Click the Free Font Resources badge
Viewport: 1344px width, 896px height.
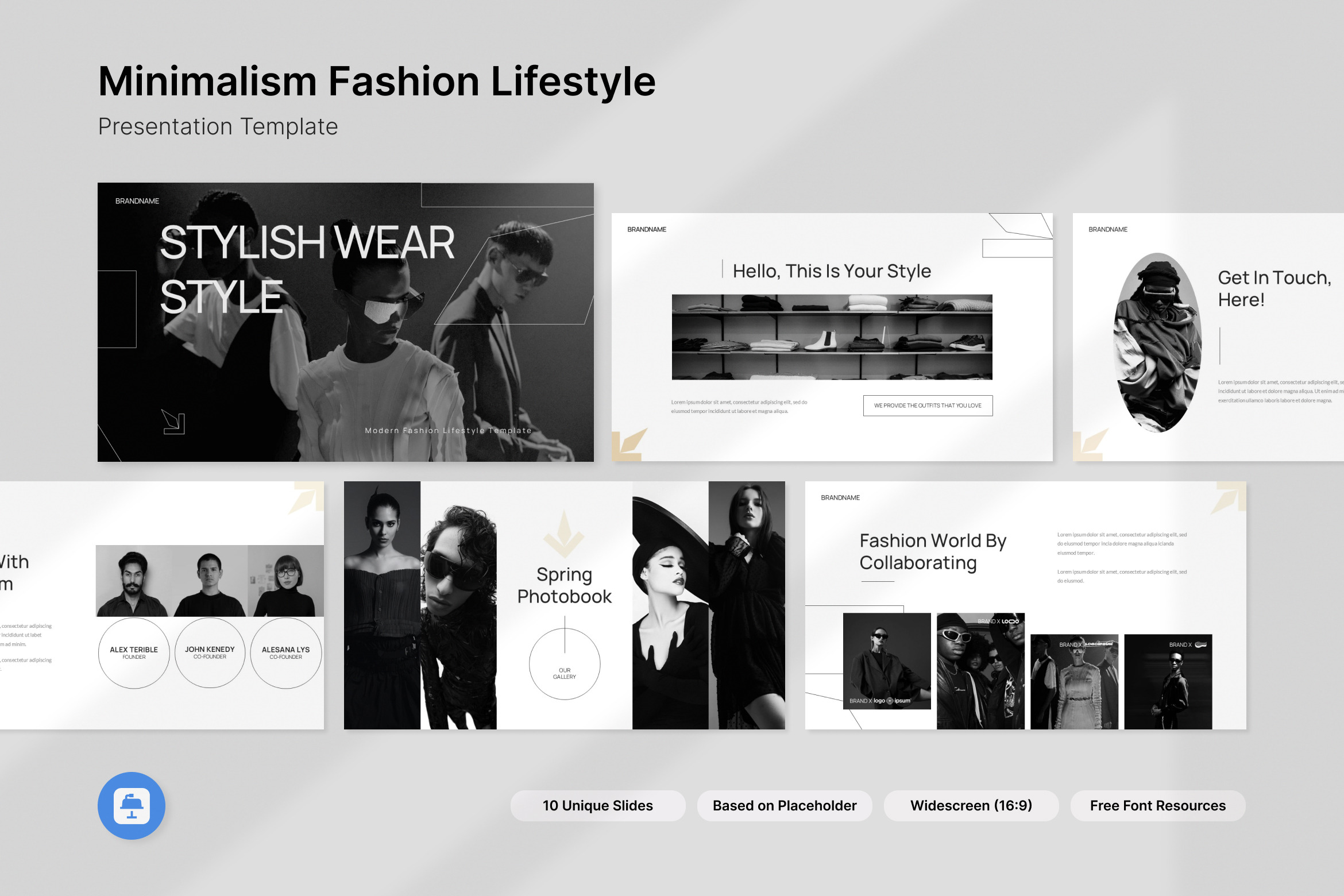1158,805
